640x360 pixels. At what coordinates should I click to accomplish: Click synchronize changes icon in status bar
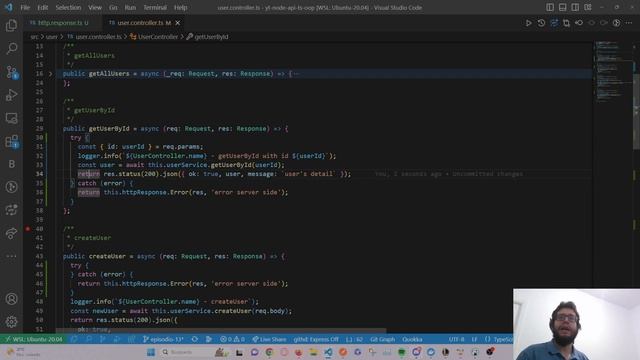195,339
